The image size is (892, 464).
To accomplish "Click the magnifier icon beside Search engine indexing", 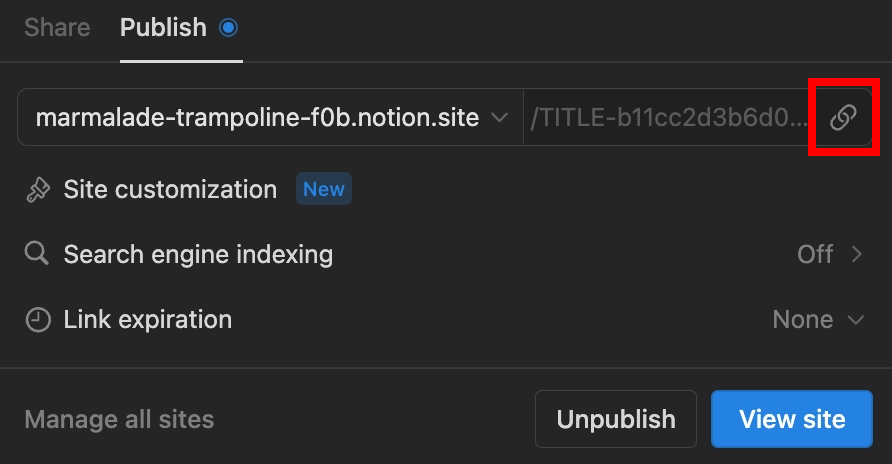I will click(x=37, y=254).
